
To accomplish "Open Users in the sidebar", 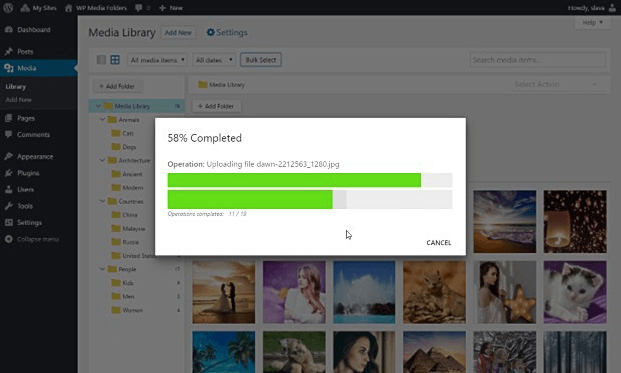I will 25,189.
